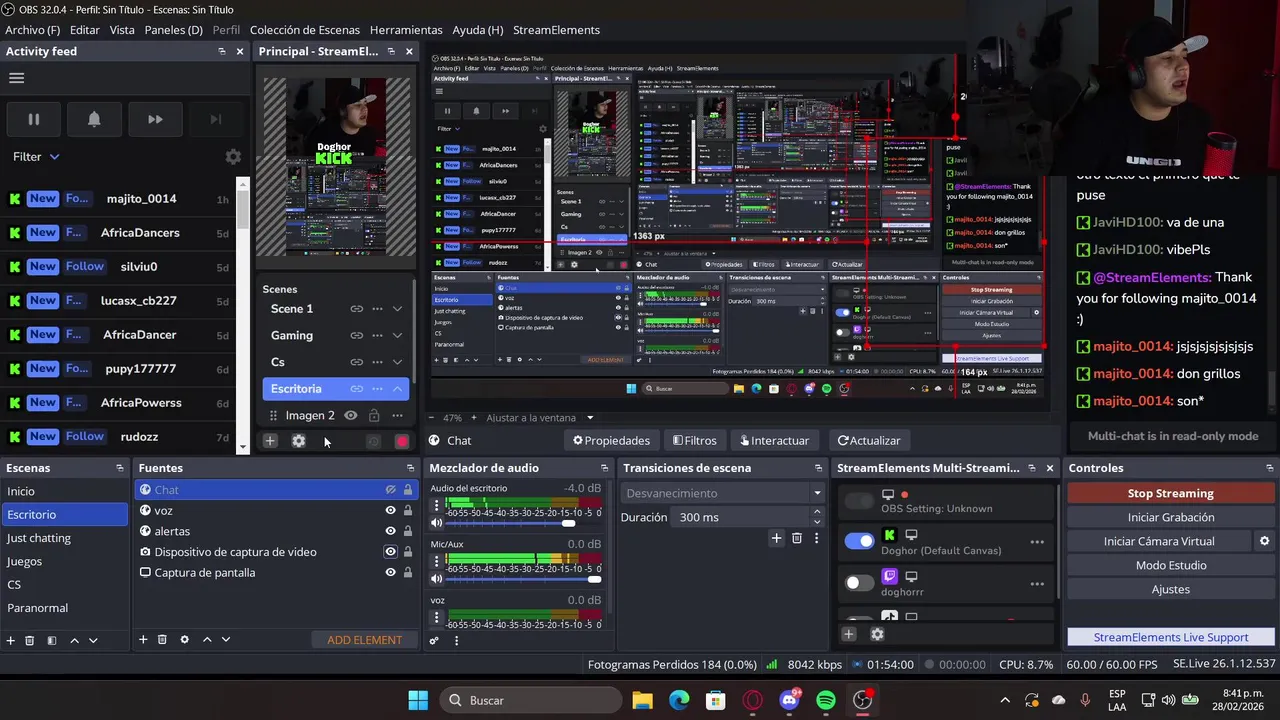
Task: Add a new scene in Principal panel
Action: coord(270,441)
